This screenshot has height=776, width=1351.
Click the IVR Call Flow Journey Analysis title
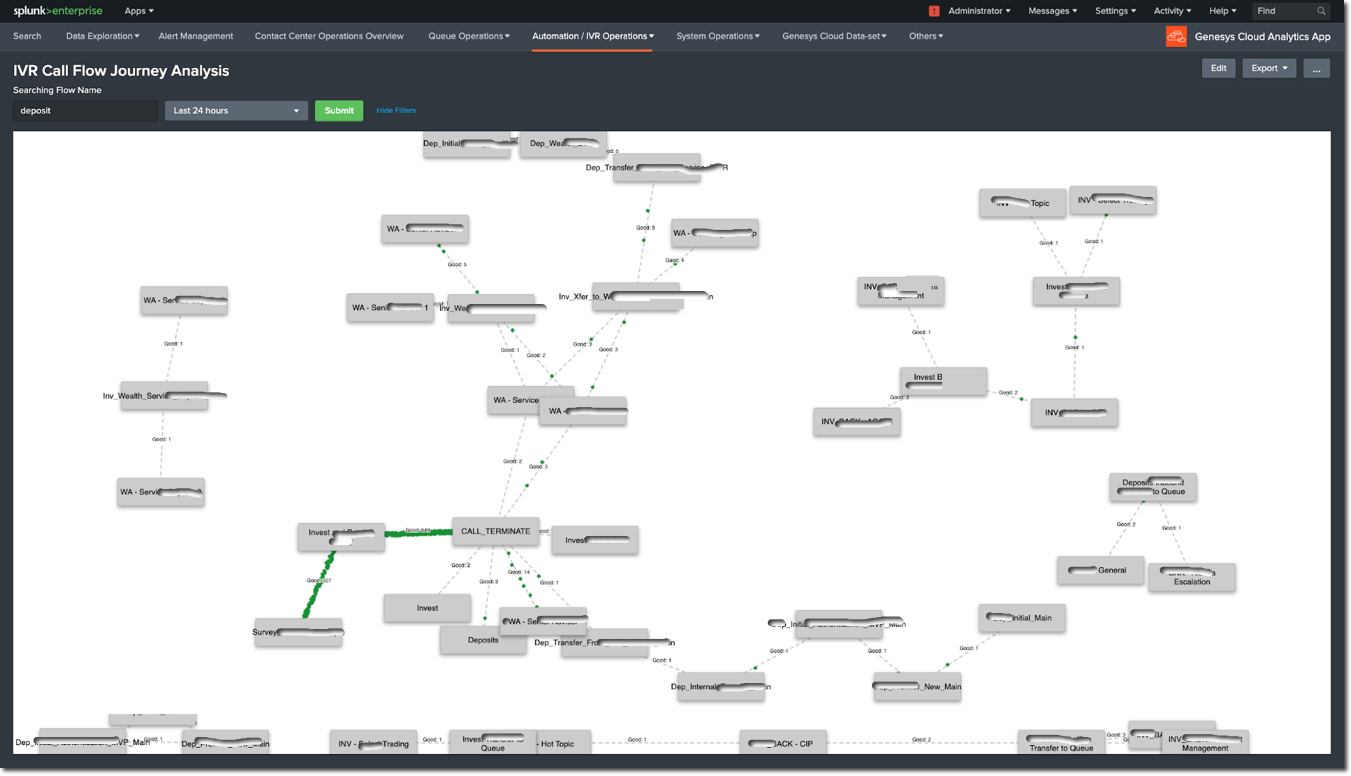tap(121, 71)
